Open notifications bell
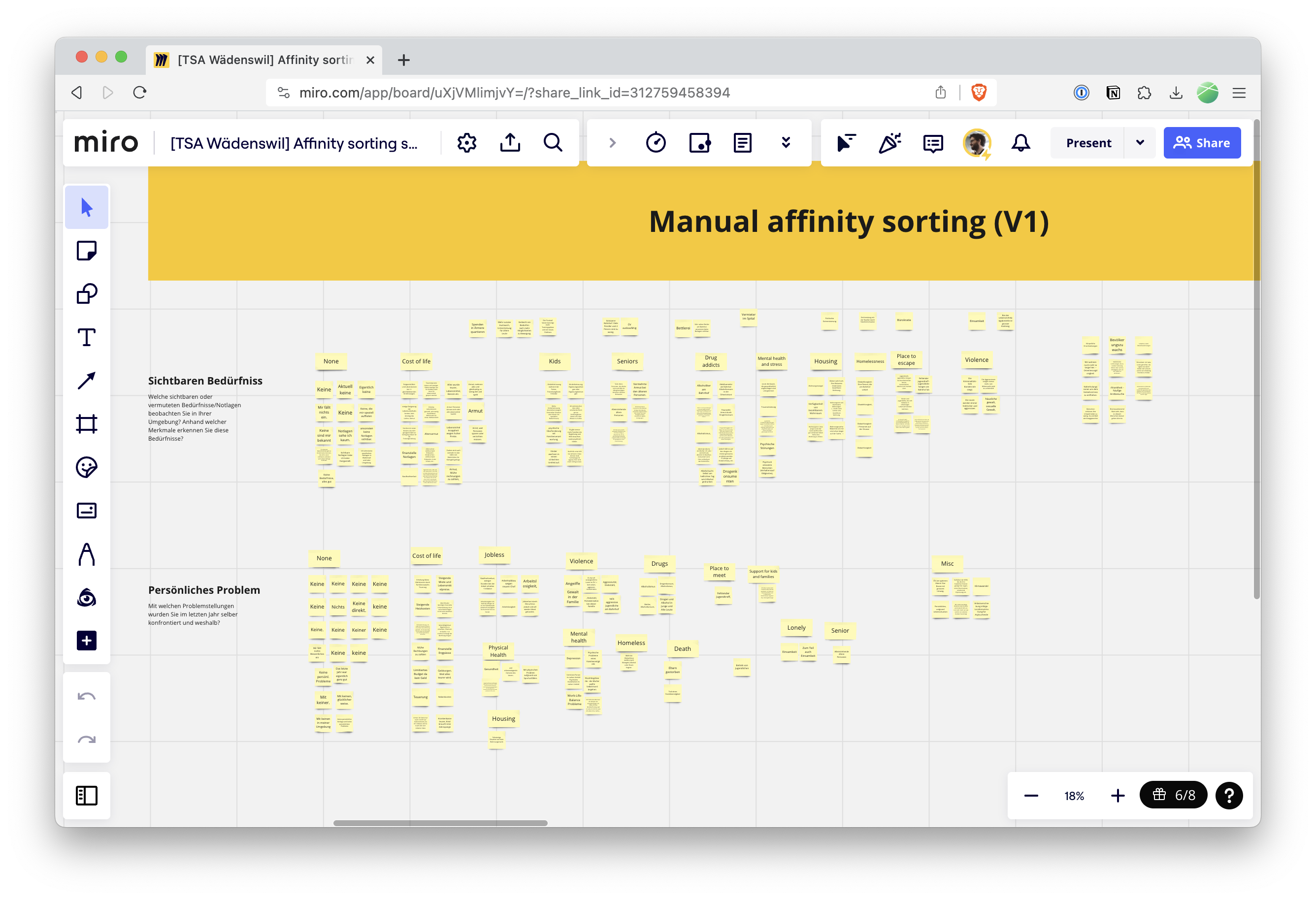The height and width of the screenshot is (900, 1316). click(1020, 143)
